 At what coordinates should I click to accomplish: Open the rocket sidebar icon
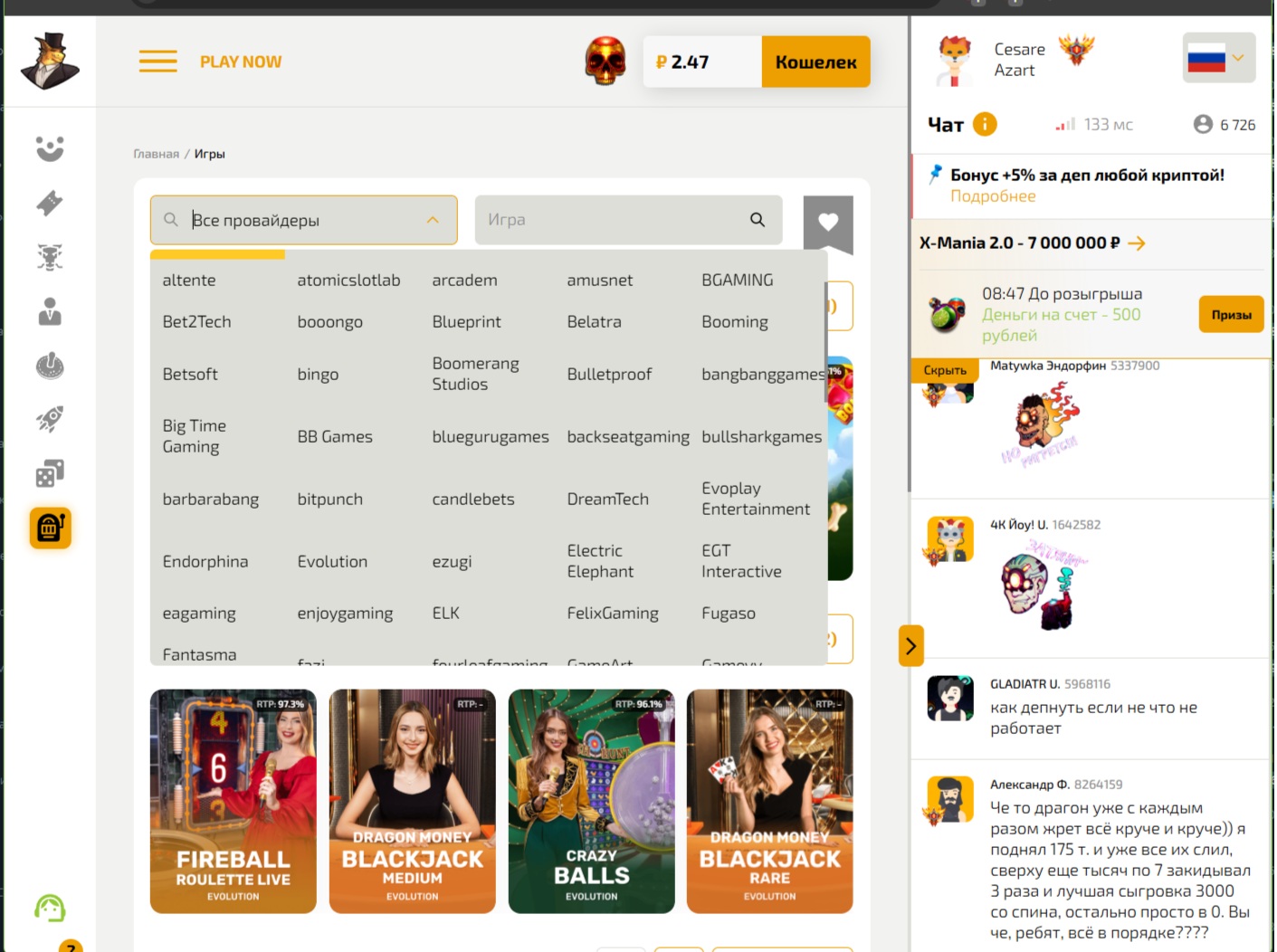pyautogui.click(x=50, y=419)
